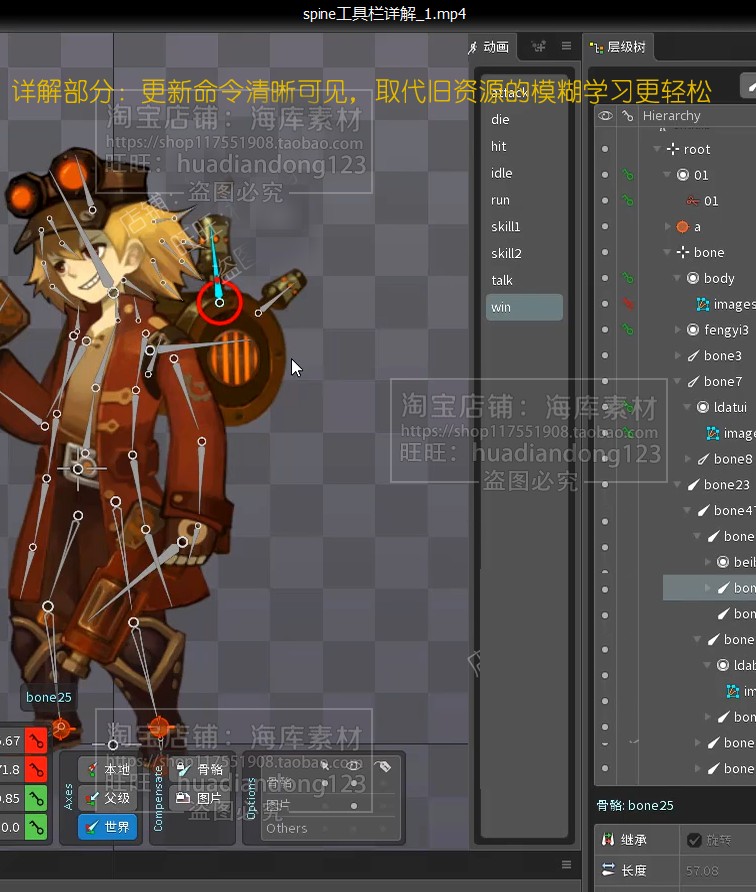Select the skill1 animation
Viewport: 756px width, 892px height.
[x=523, y=226]
